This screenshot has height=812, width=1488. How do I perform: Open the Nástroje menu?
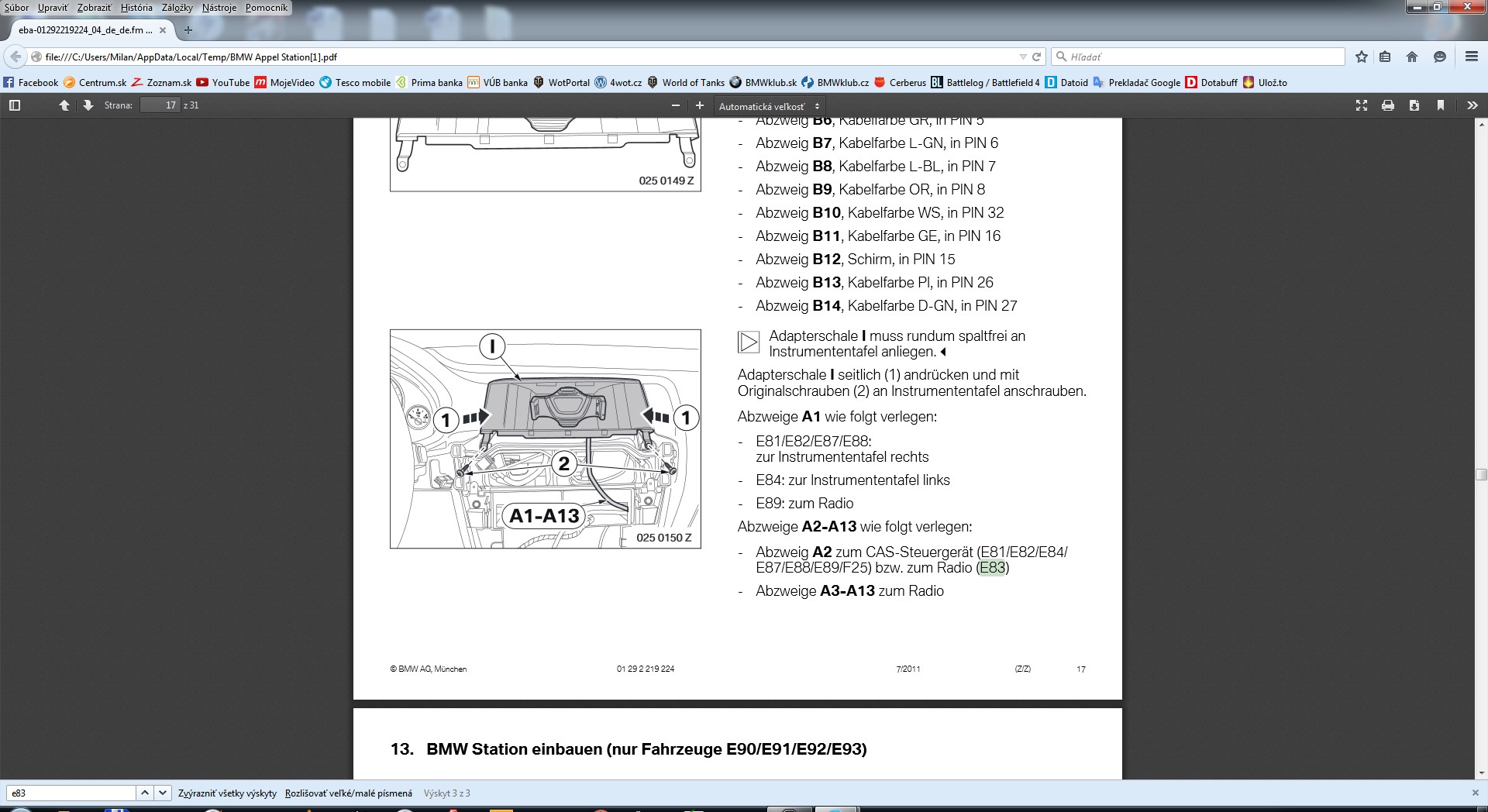[x=219, y=8]
